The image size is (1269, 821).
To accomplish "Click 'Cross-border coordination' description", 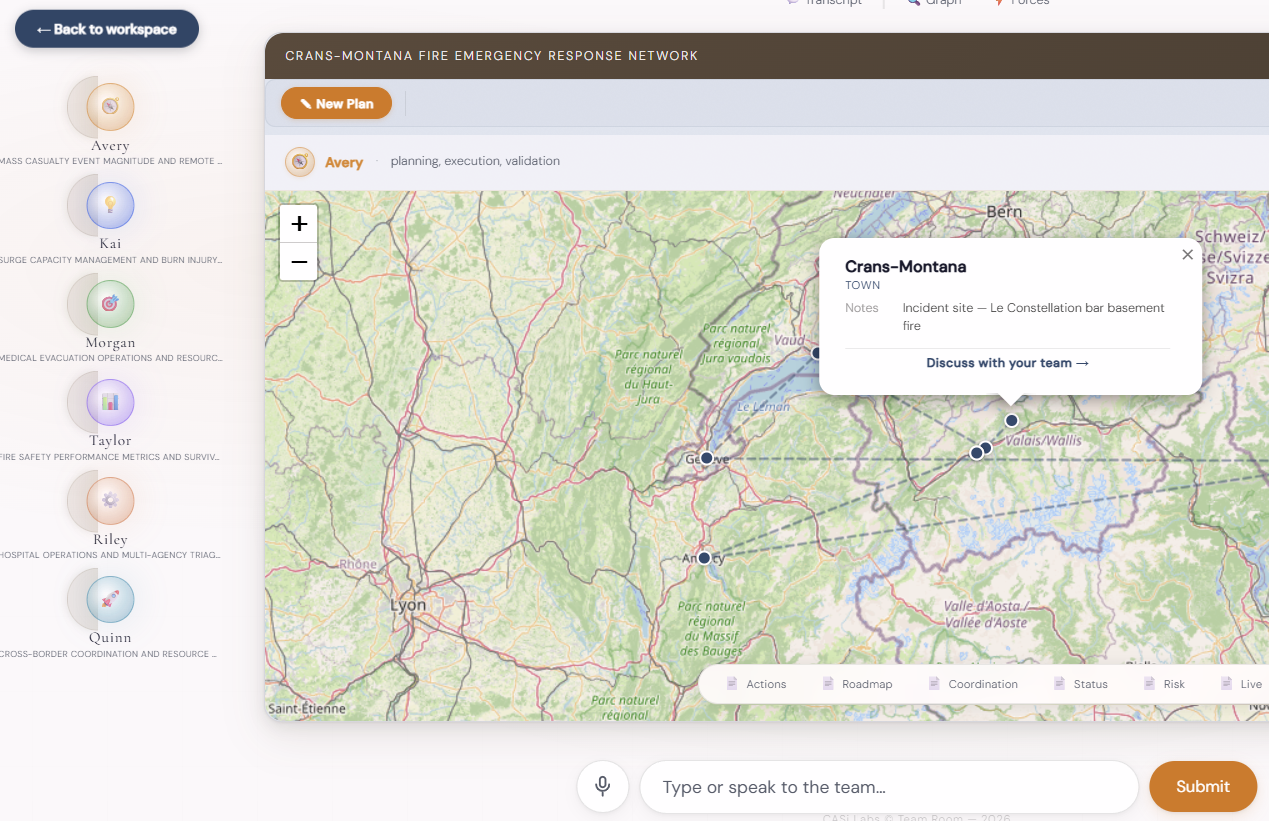I will (108, 654).
